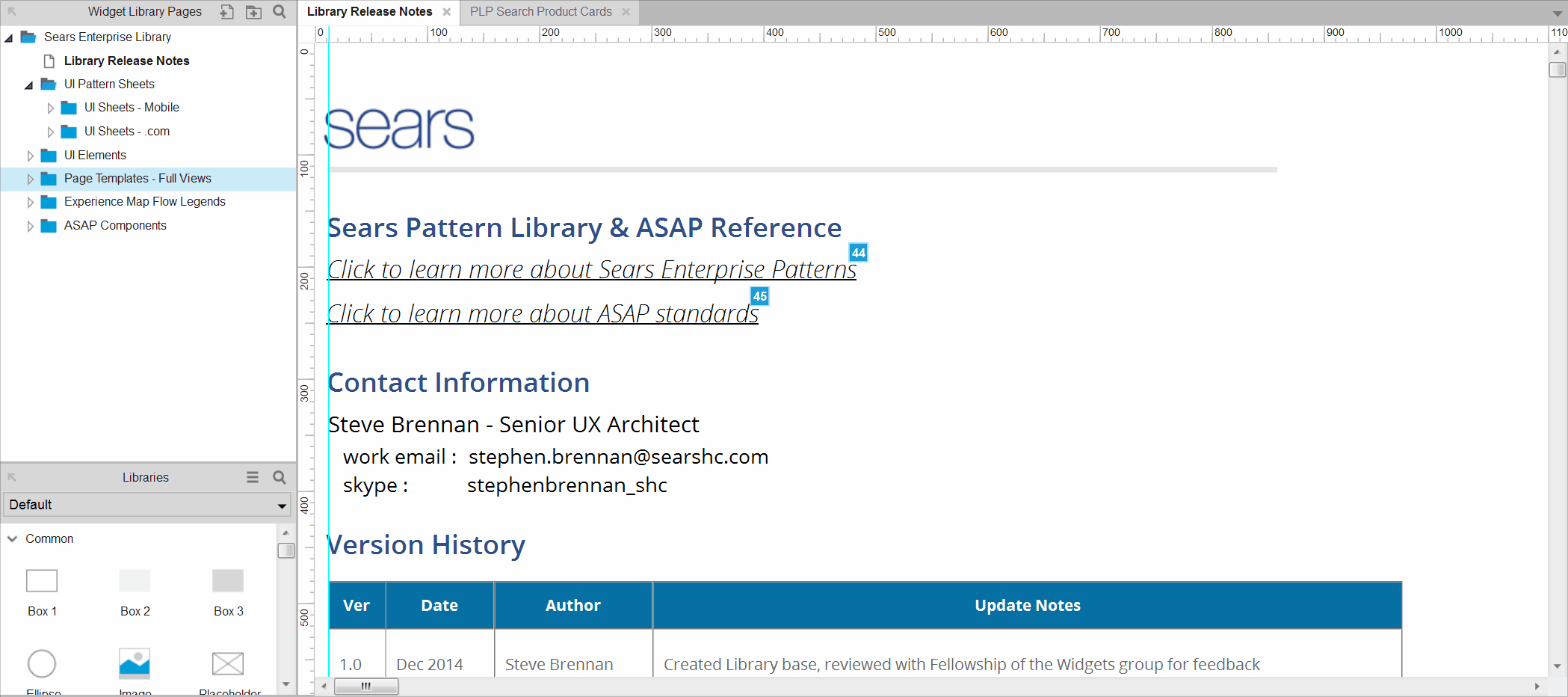Click the canvas vertical scrollbar thumb

coord(1558,70)
